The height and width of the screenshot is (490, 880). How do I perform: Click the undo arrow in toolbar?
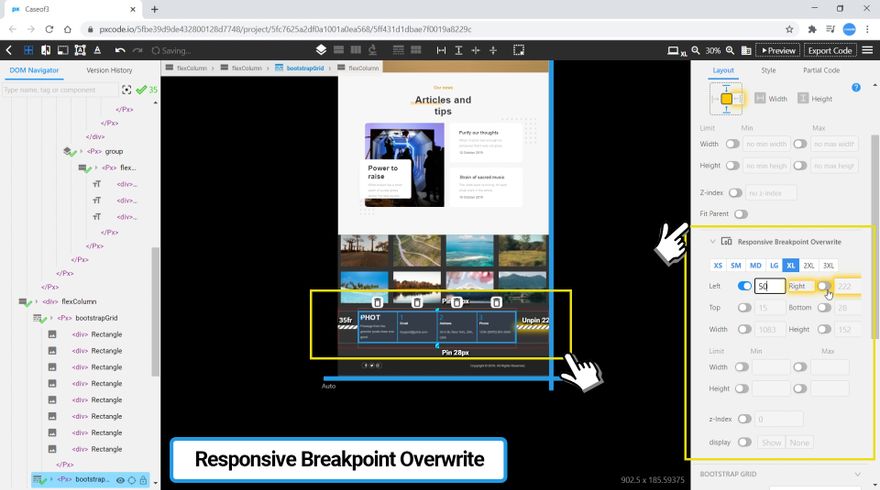[x=120, y=50]
